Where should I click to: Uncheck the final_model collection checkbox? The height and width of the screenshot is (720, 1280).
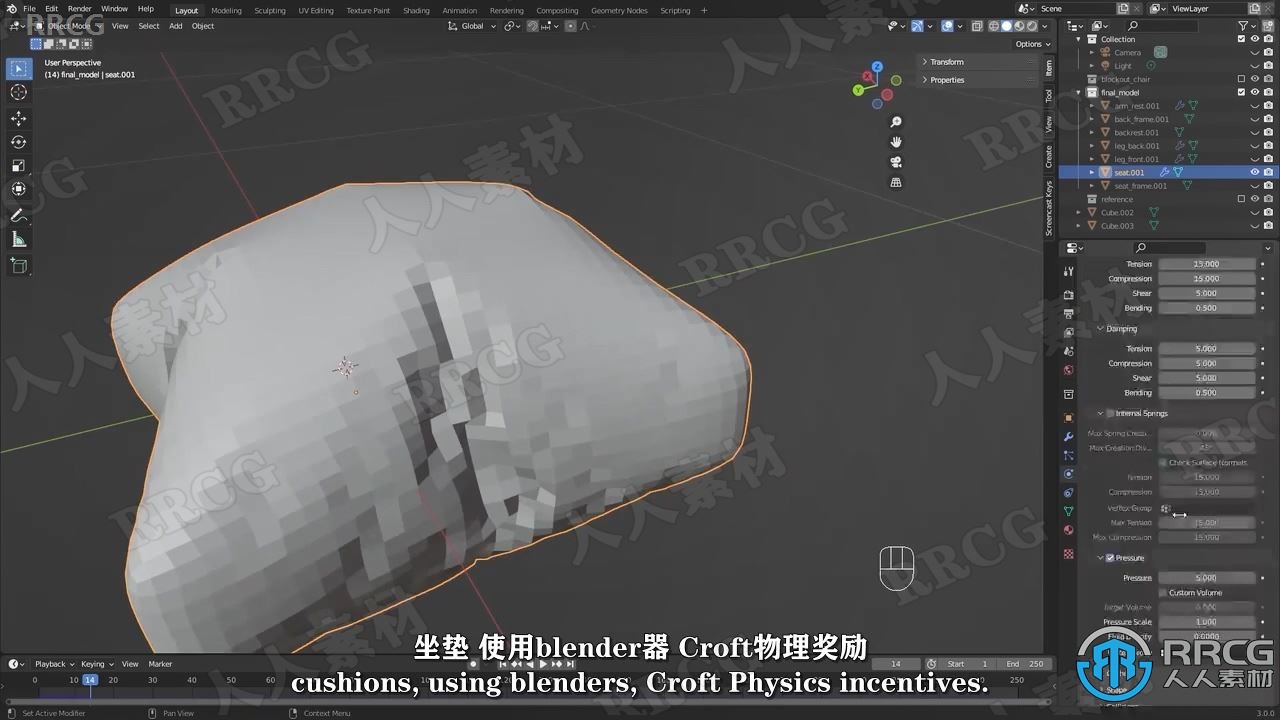click(1241, 92)
